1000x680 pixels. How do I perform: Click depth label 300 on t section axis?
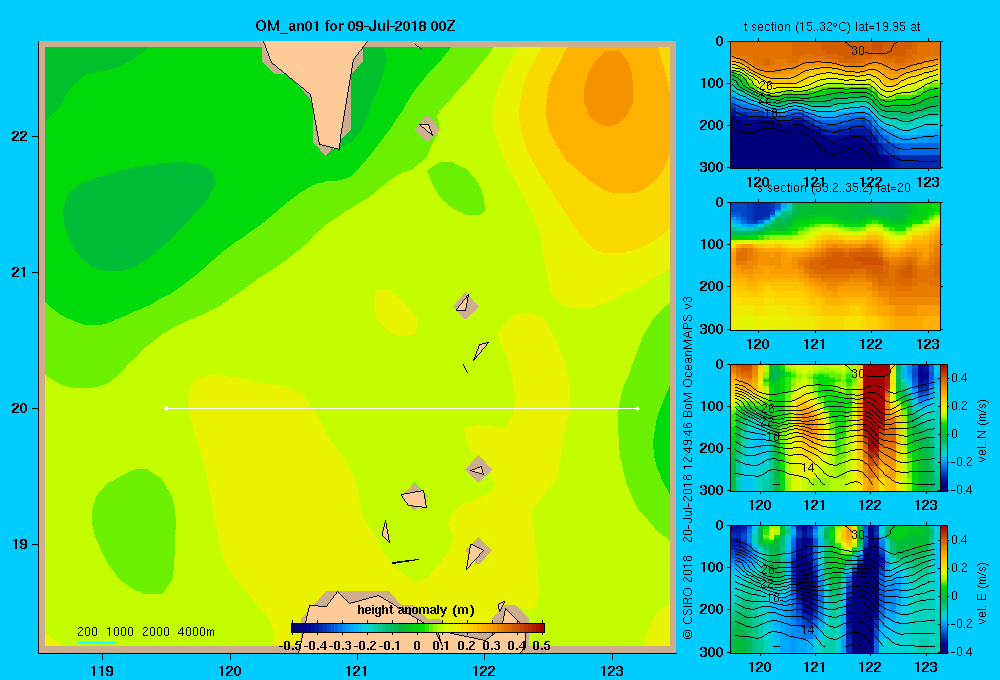711,167
